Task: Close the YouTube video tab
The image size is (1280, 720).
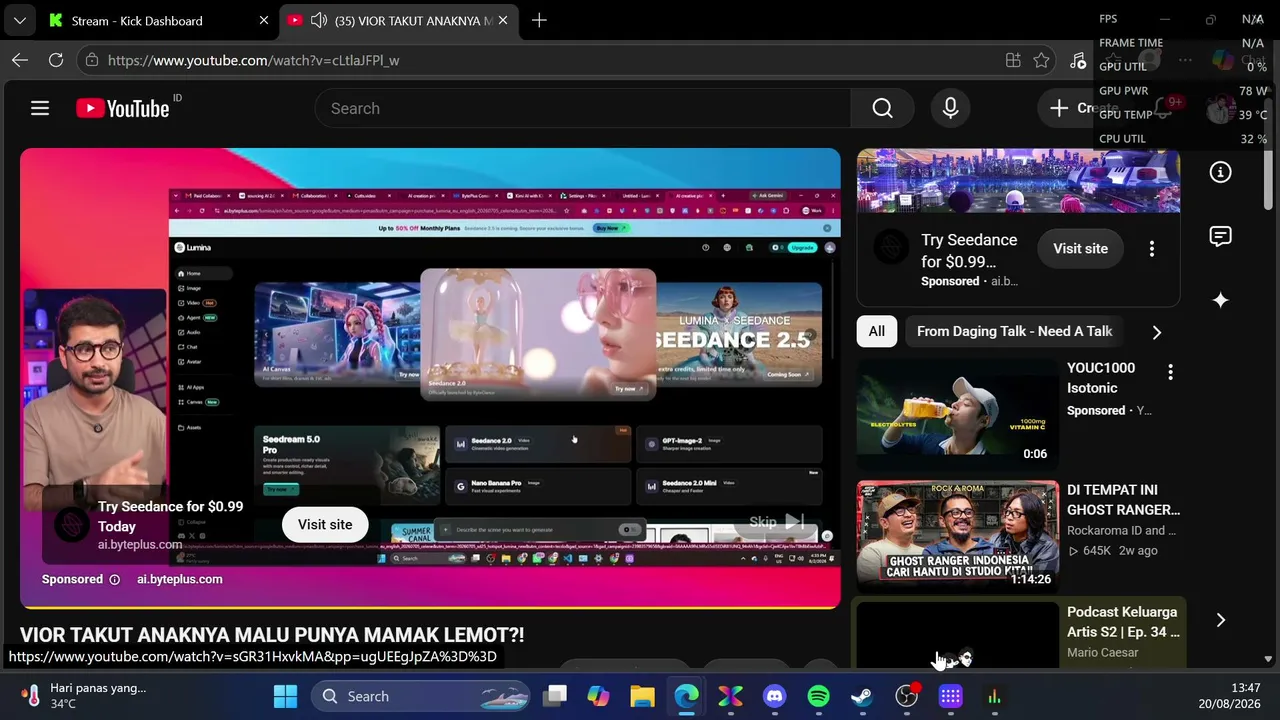Action: pyautogui.click(x=502, y=20)
